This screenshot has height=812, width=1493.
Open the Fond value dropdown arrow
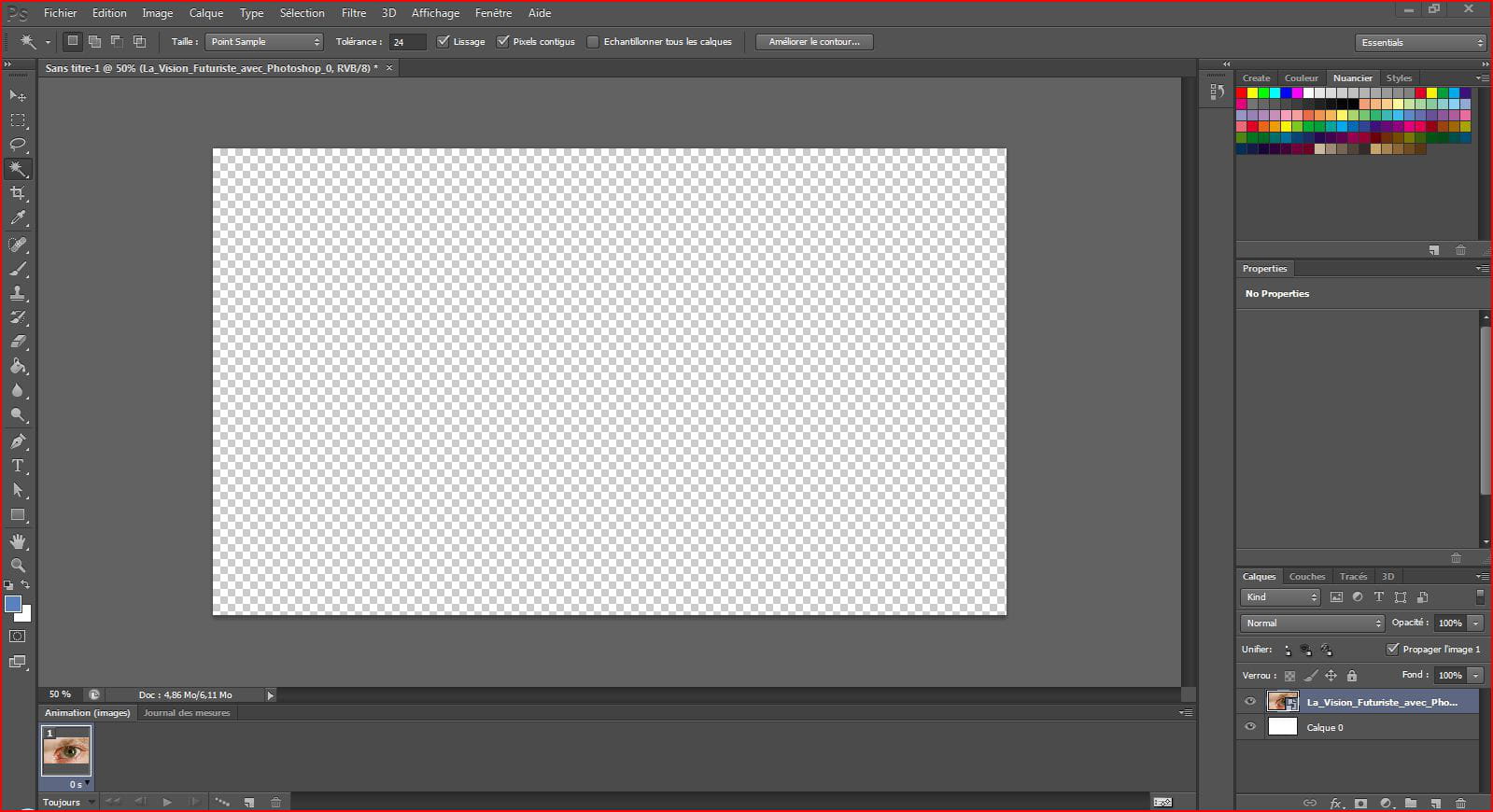coord(1475,675)
